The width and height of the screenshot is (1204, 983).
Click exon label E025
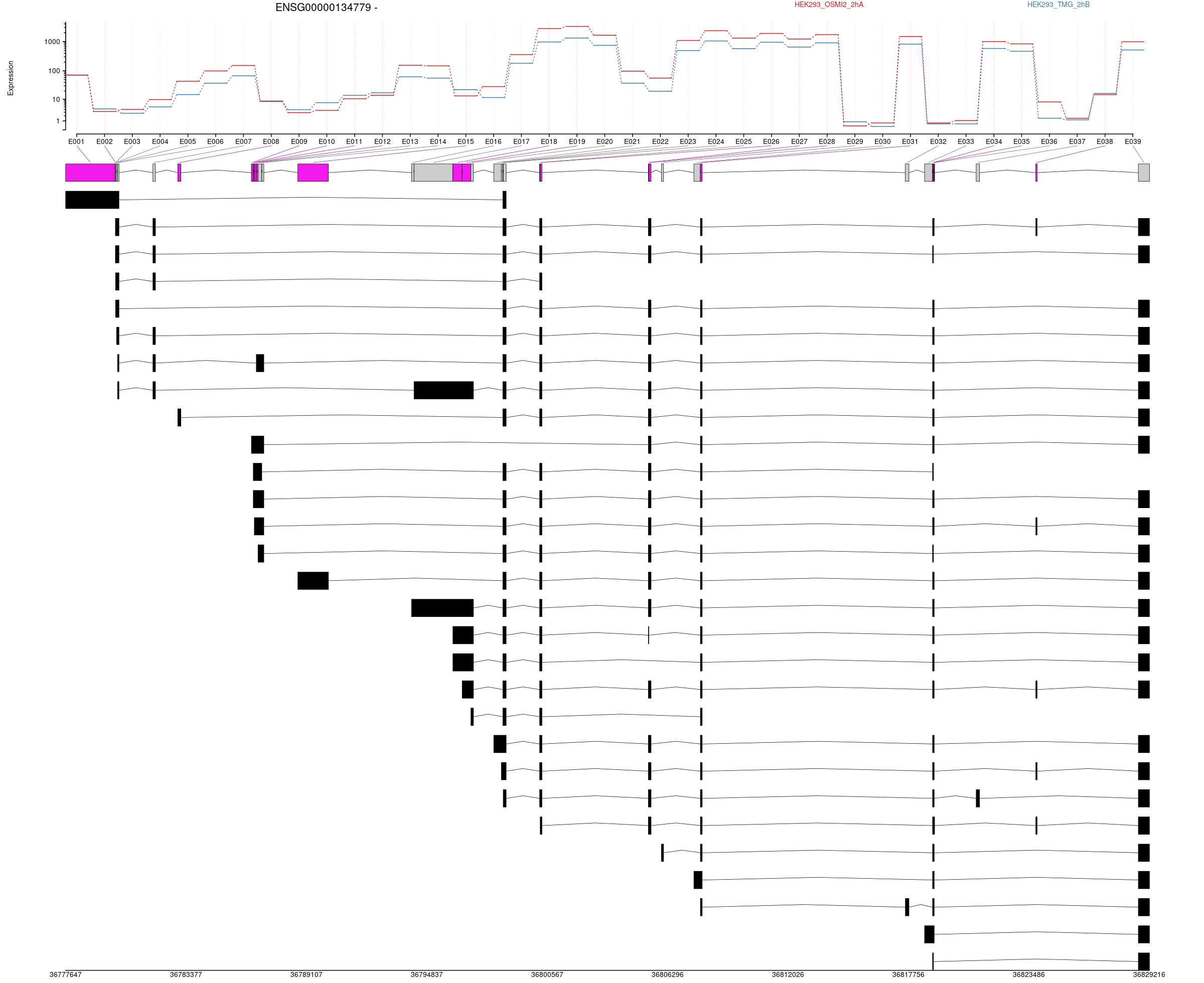tap(743, 141)
